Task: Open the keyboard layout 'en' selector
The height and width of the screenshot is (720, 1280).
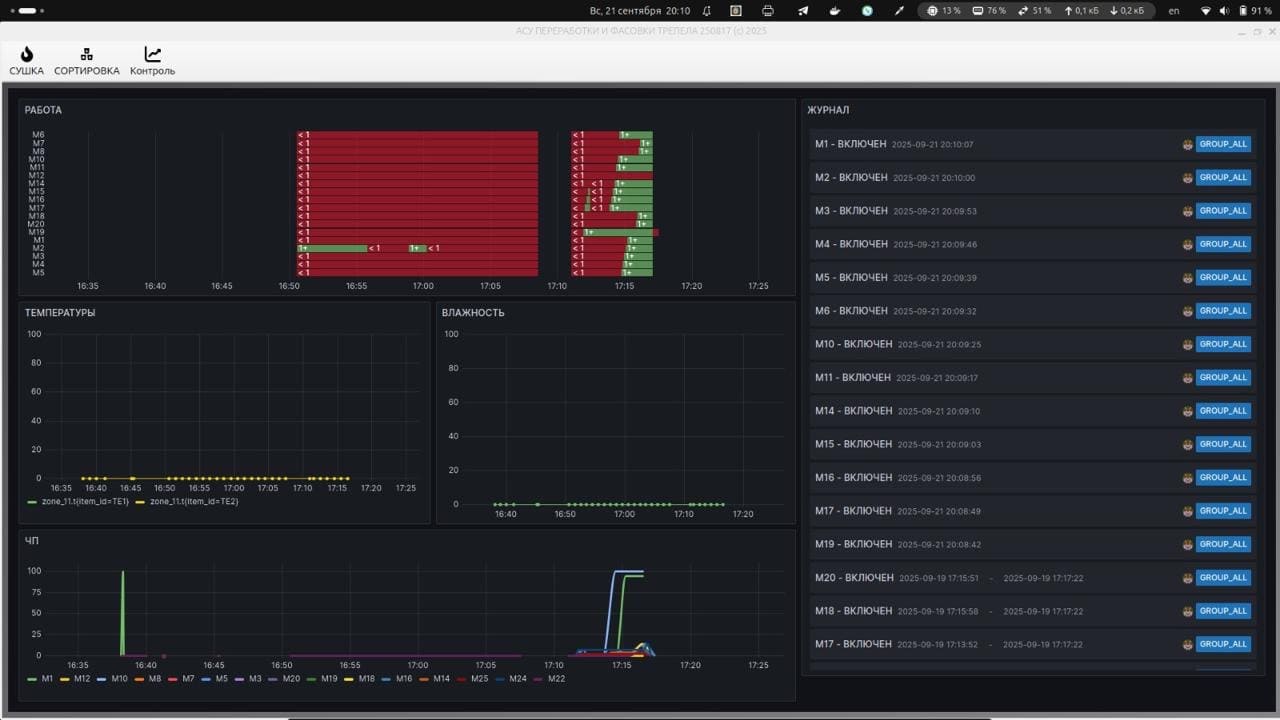Action: tap(1174, 10)
